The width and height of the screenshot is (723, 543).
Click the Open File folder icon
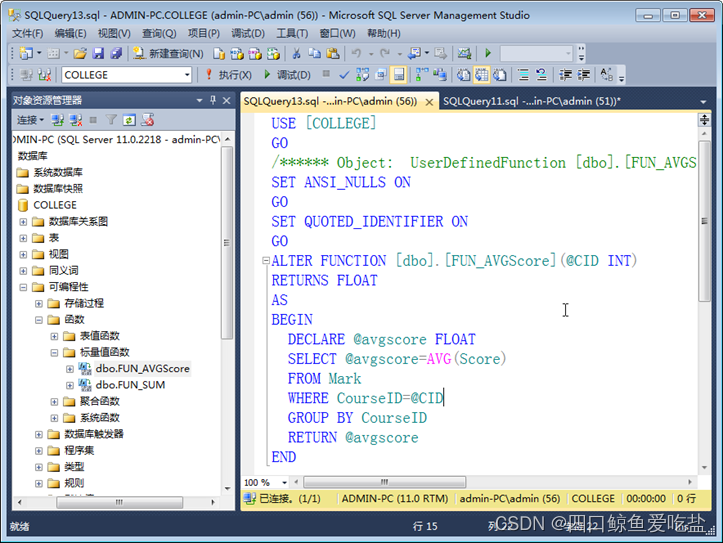[80, 53]
